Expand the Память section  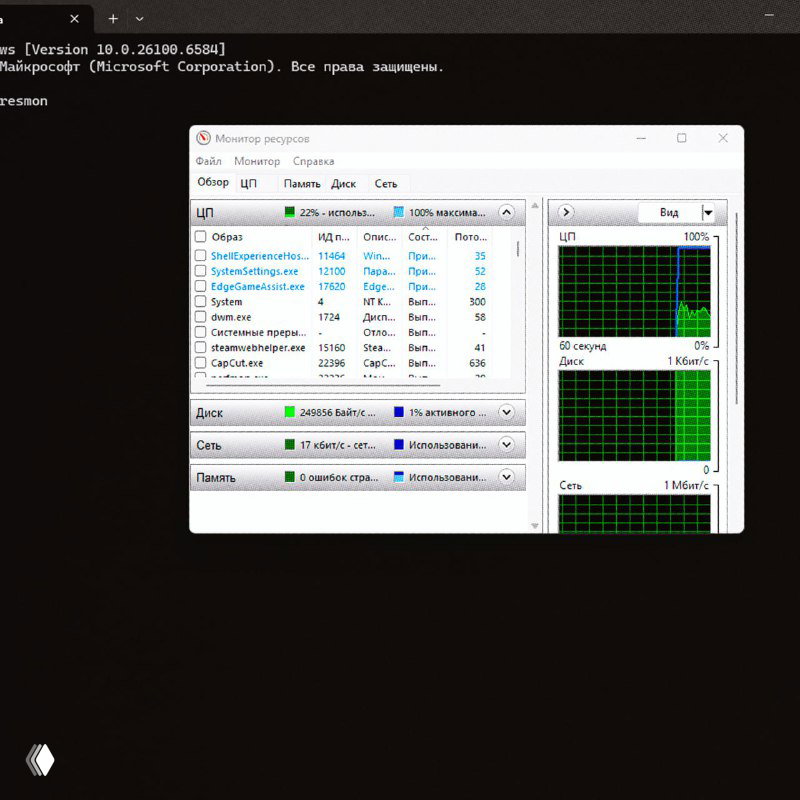coord(507,477)
